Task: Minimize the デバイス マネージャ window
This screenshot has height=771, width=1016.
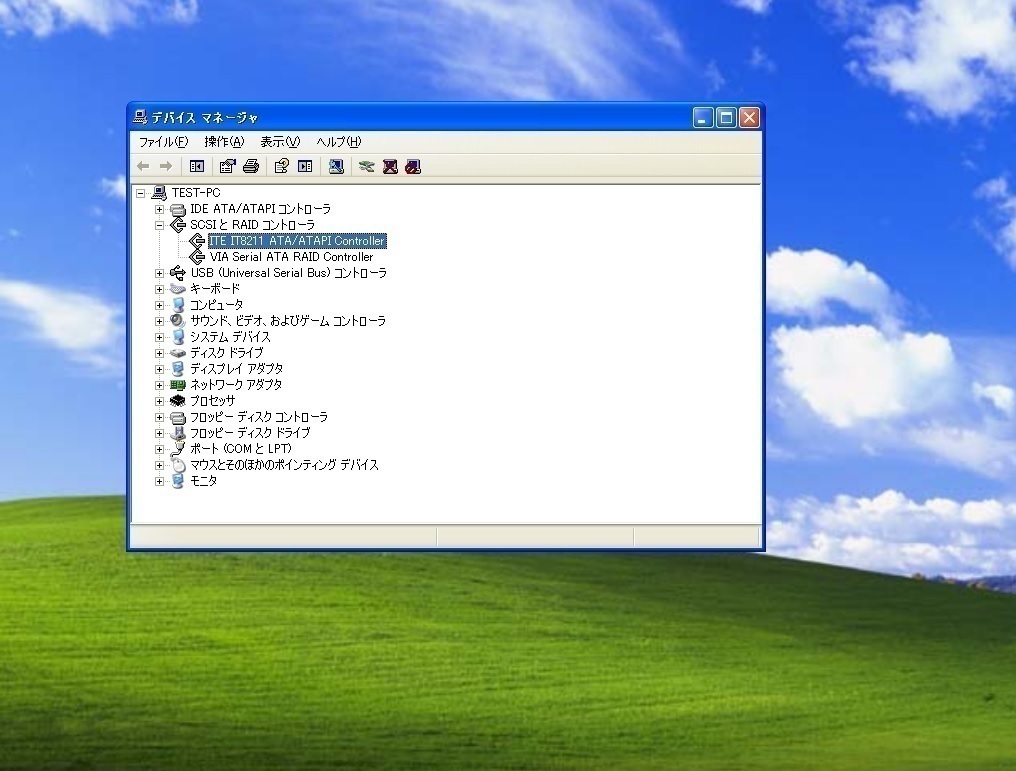Action: tap(703, 117)
